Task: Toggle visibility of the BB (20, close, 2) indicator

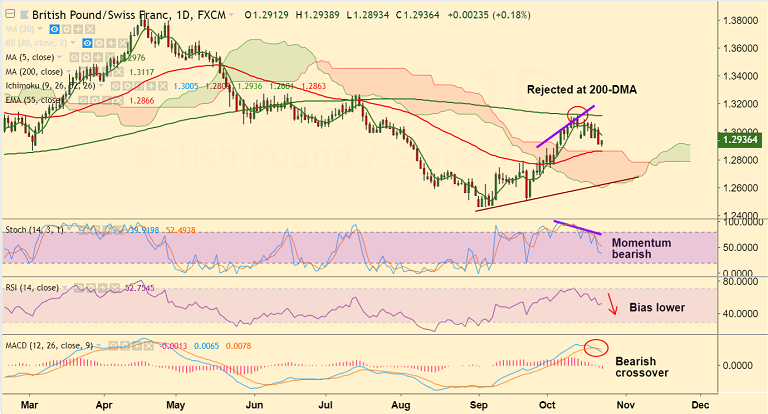Action: pyautogui.click(x=87, y=43)
